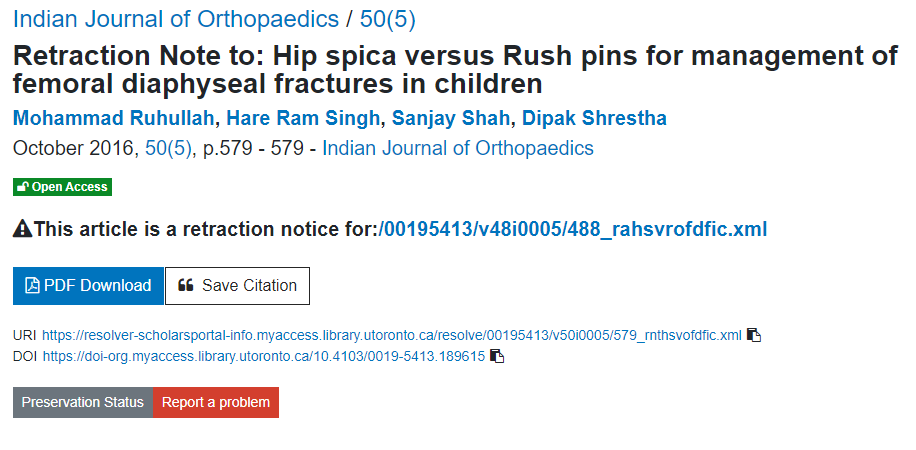This screenshot has width=916, height=450.
Task: Open Indian Journal of Orthopaedics breadcrumb link
Action: tap(176, 19)
